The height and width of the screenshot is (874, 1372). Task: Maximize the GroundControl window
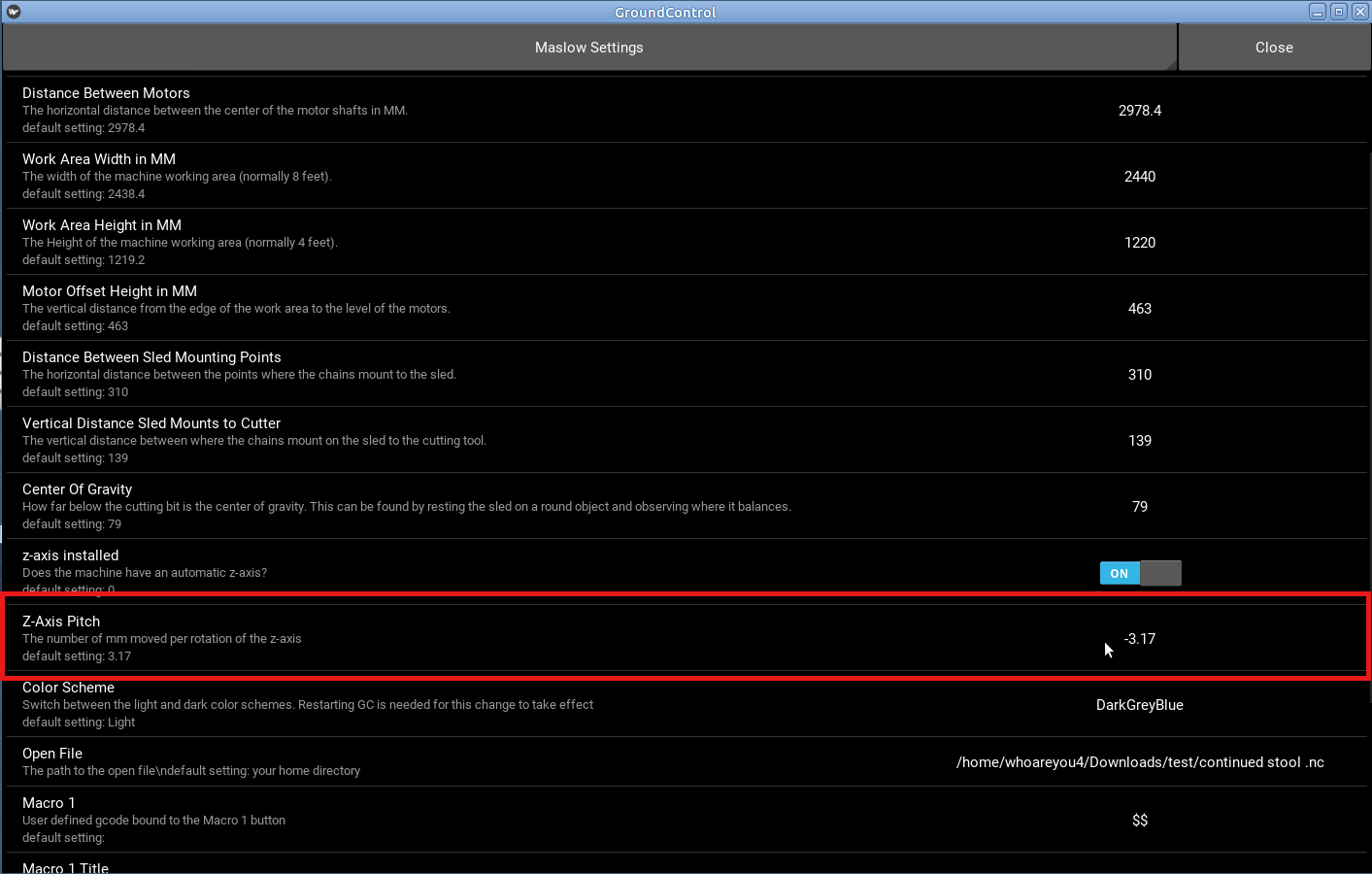[x=1339, y=12]
